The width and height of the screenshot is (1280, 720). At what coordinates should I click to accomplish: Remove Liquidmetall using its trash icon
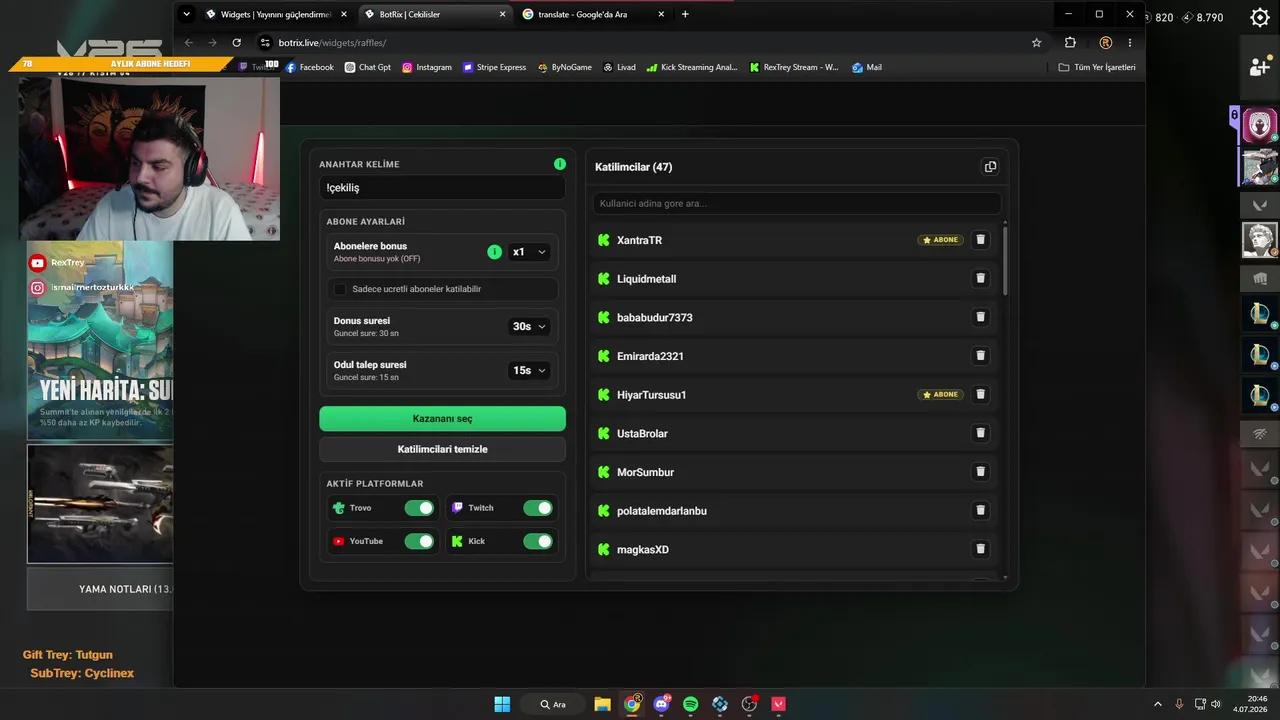(x=980, y=278)
